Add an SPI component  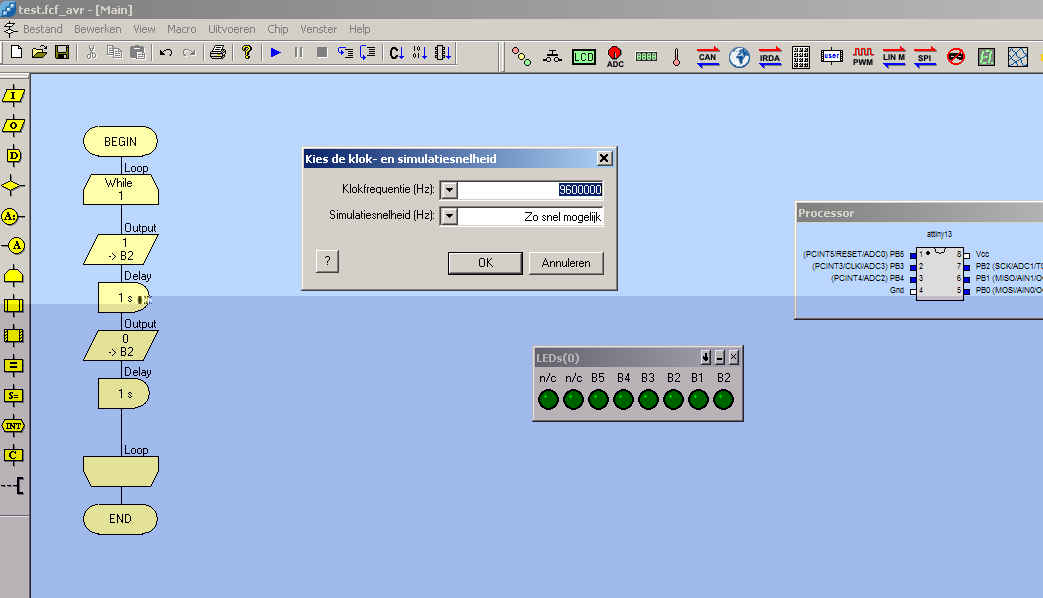click(925, 57)
